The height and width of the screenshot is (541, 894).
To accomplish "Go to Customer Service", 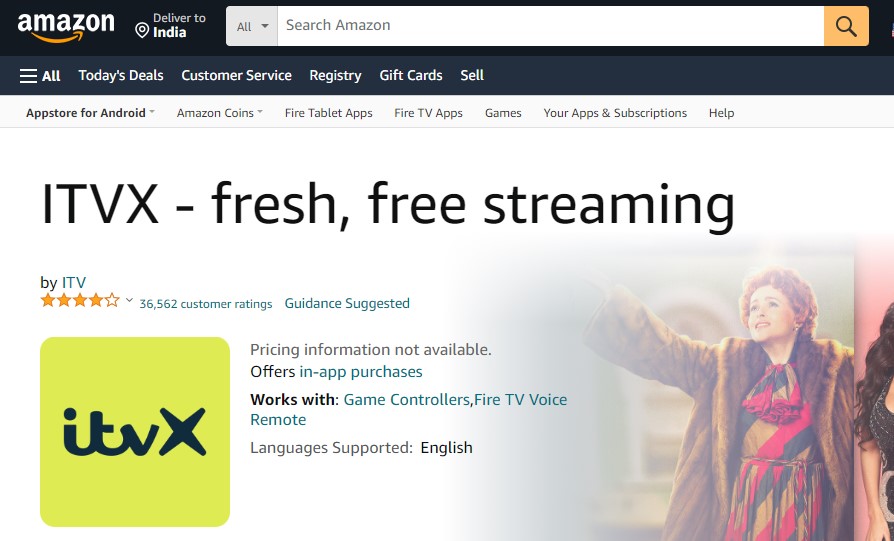I will coord(237,75).
